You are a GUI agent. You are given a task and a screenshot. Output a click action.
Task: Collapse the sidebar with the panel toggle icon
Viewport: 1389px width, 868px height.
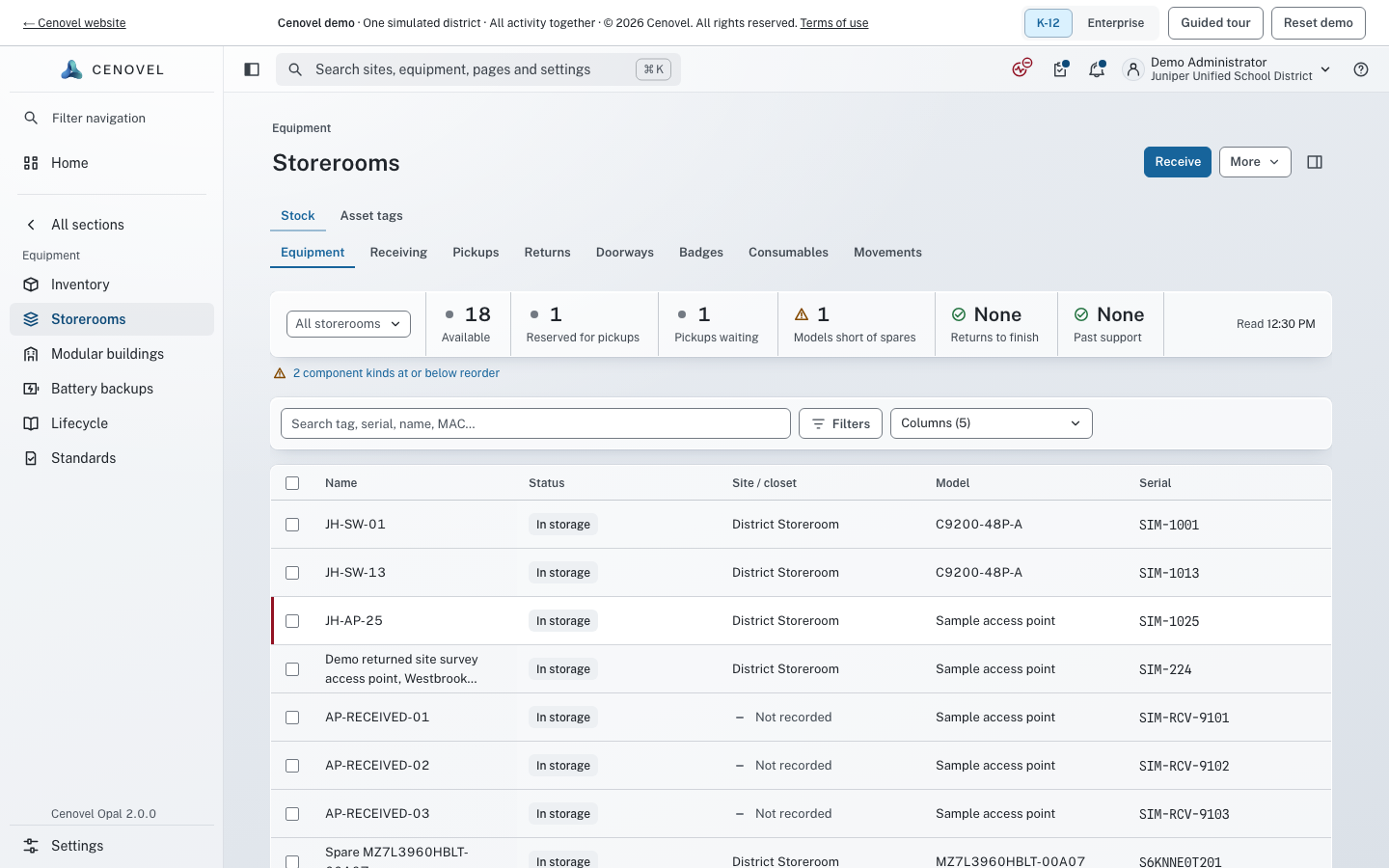[x=252, y=69]
